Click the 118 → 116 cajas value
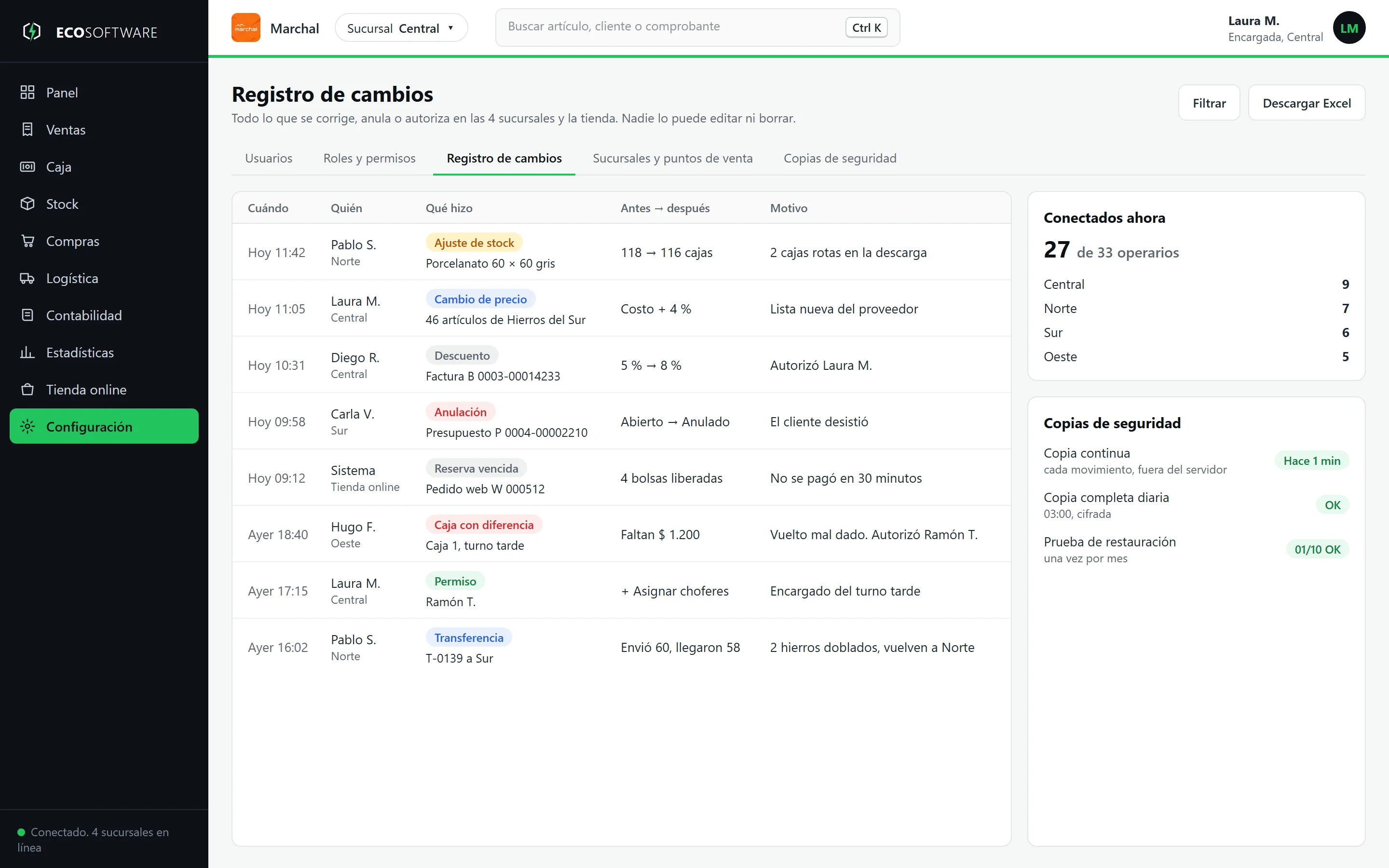Viewport: 1389px width, 868px height. tap(667, 253)
